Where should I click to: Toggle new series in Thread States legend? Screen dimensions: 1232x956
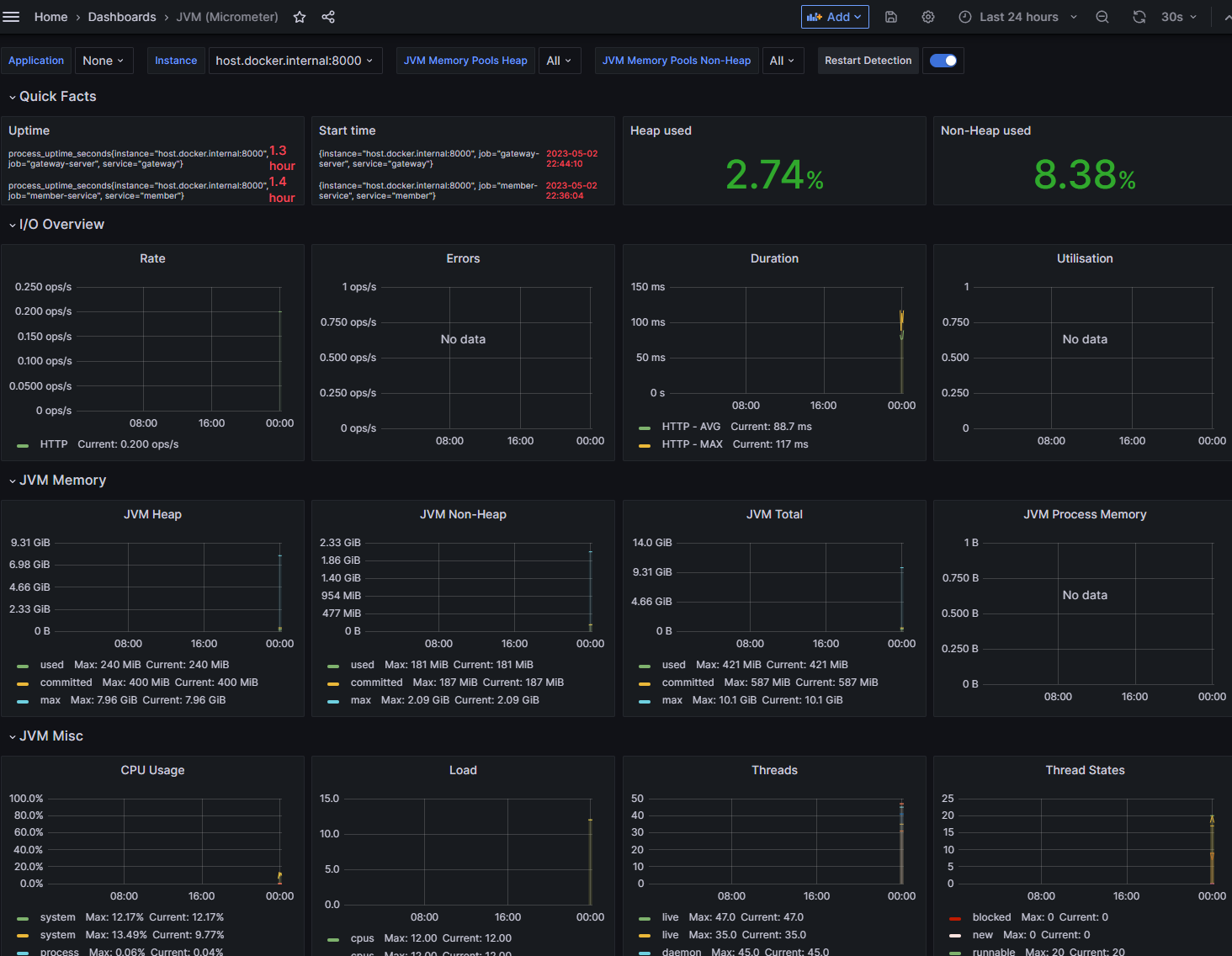pyautogui.click(x=983, y=935)
